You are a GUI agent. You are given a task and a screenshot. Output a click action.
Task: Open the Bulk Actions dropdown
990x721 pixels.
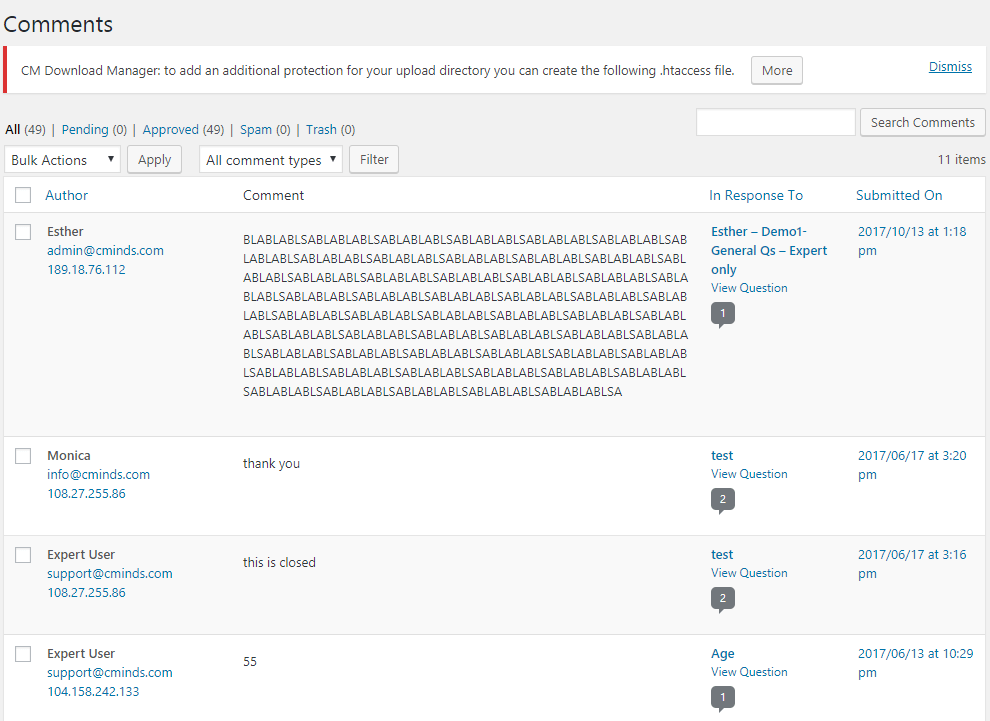coord(62,160)
